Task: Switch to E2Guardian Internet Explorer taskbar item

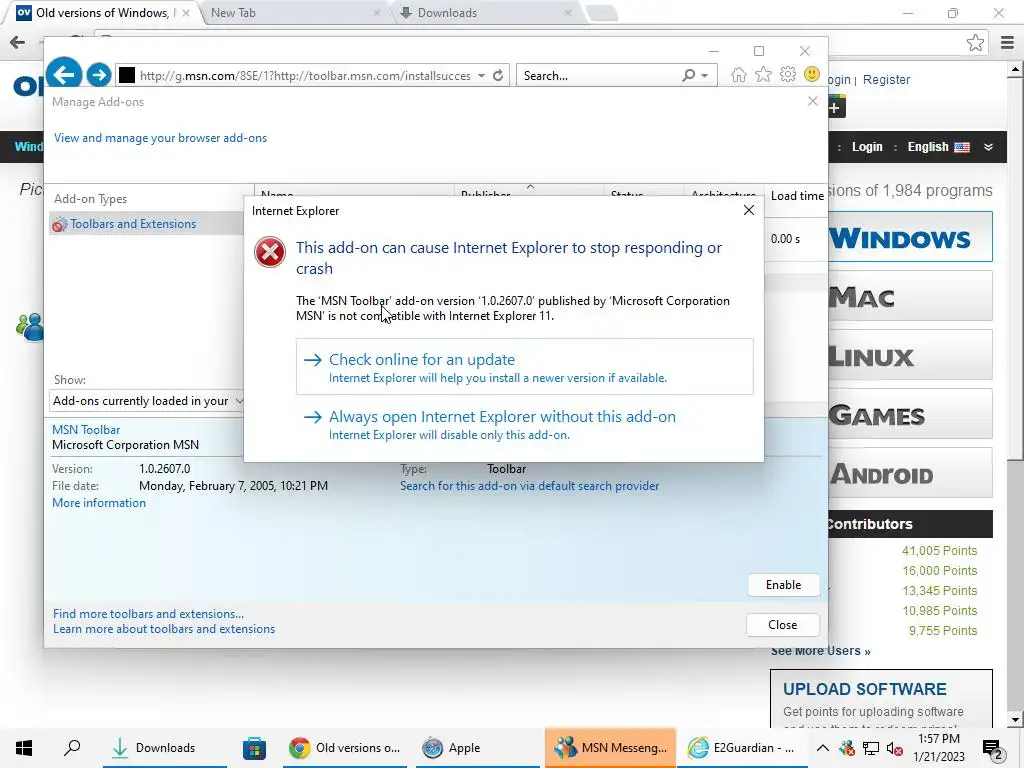Action: coord(743,748)
